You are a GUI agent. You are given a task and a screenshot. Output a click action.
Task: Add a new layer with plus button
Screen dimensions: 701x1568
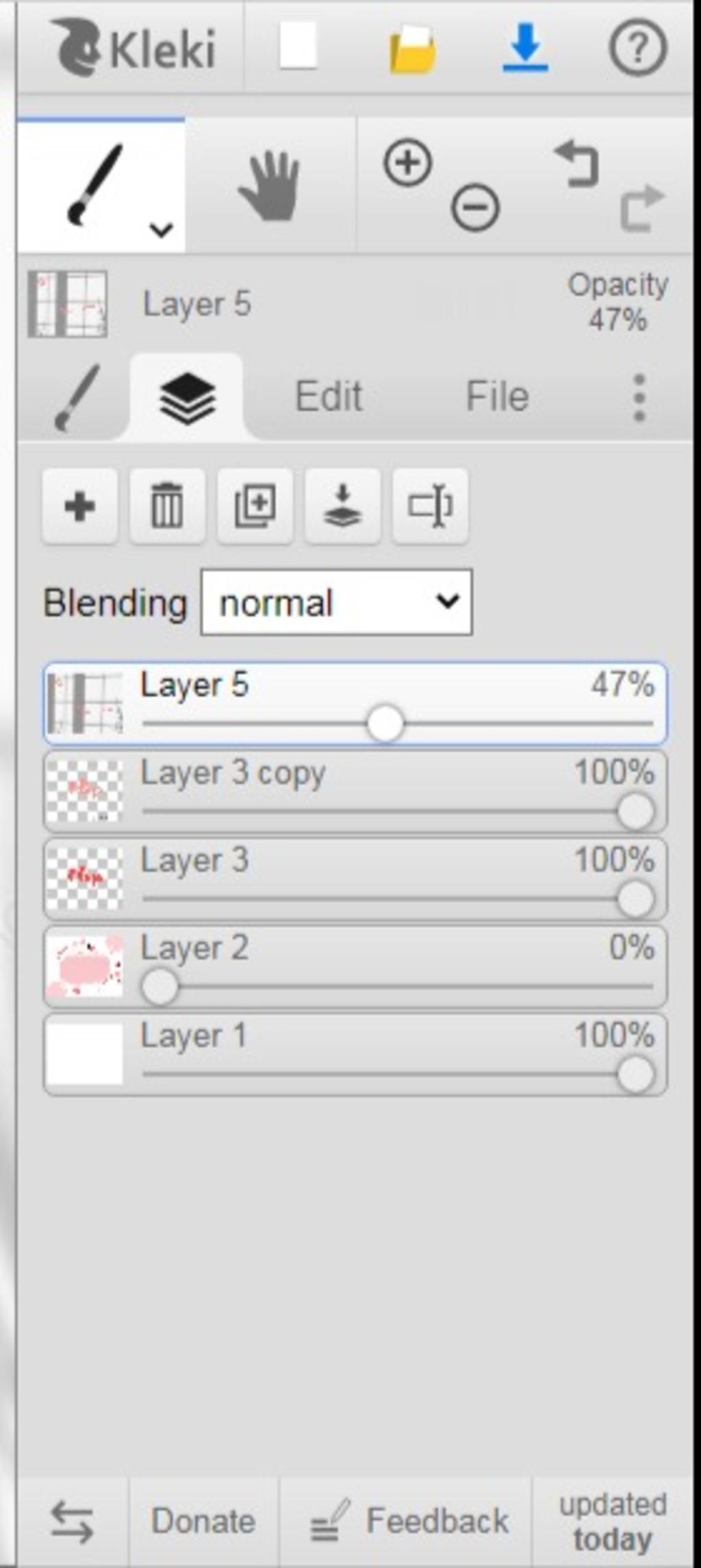79,507
